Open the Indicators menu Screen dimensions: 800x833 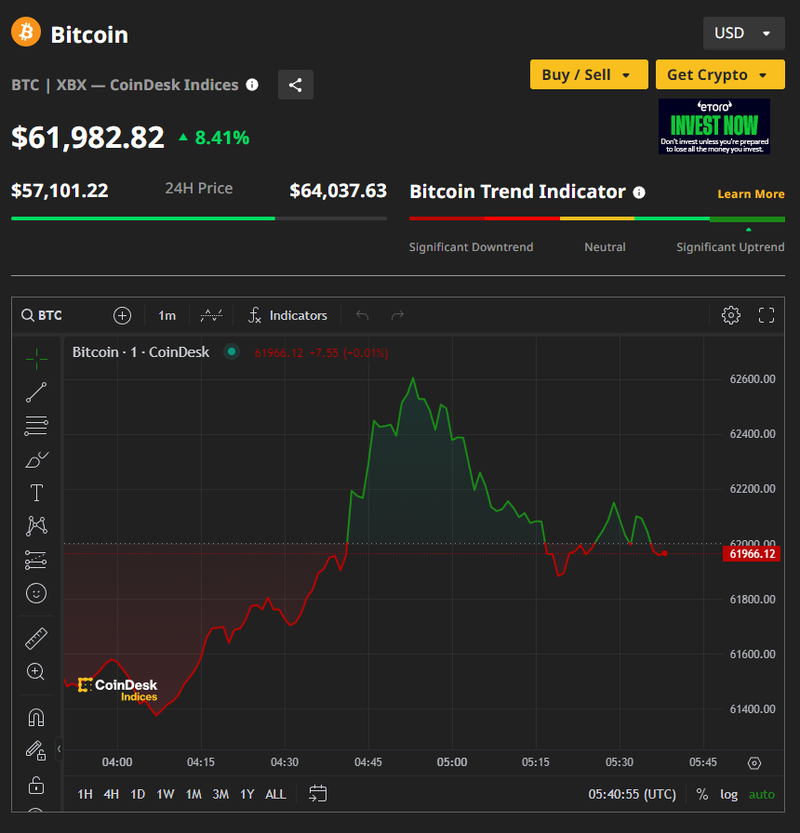click(286, 315)
